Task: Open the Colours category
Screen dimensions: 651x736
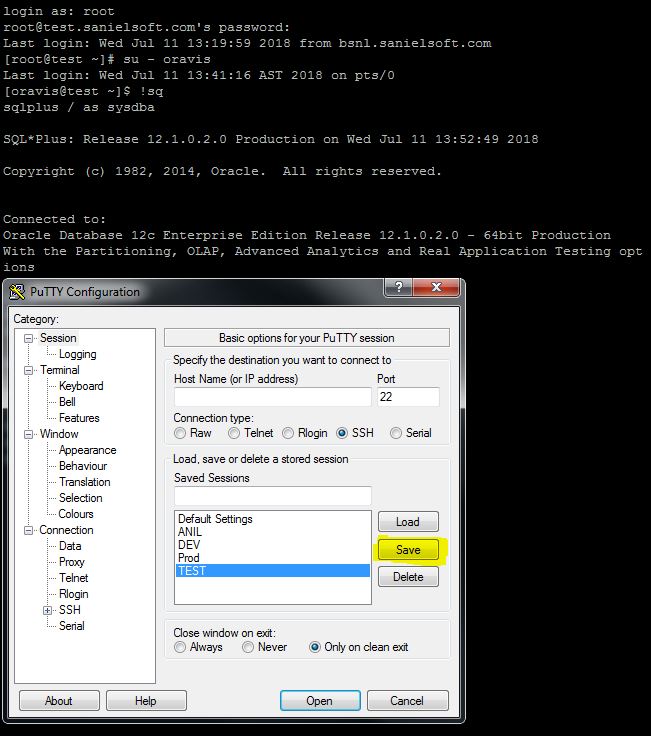Action: tap(76, 514)
